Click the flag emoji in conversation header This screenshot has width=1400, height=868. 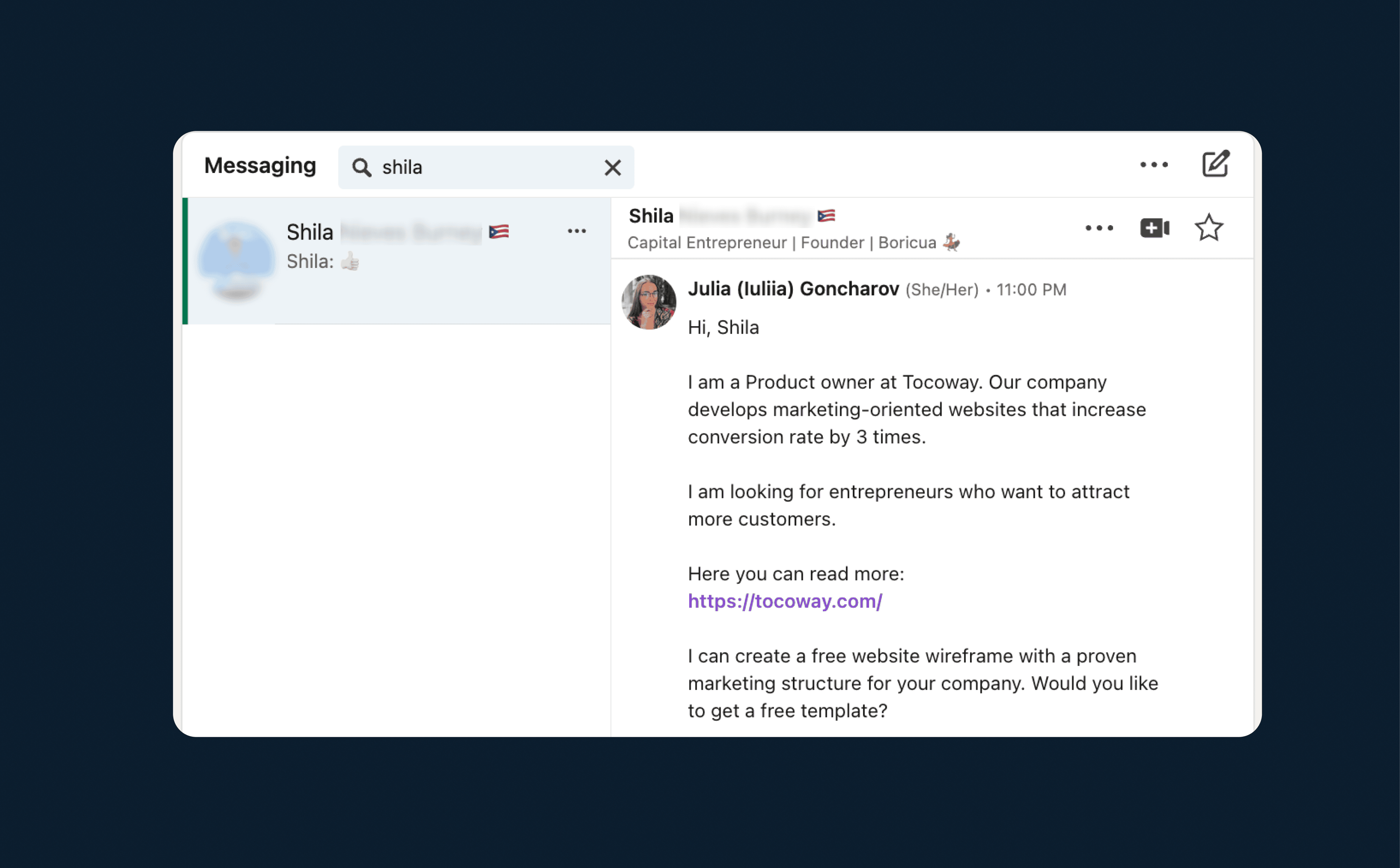click(x=826, y=216)
